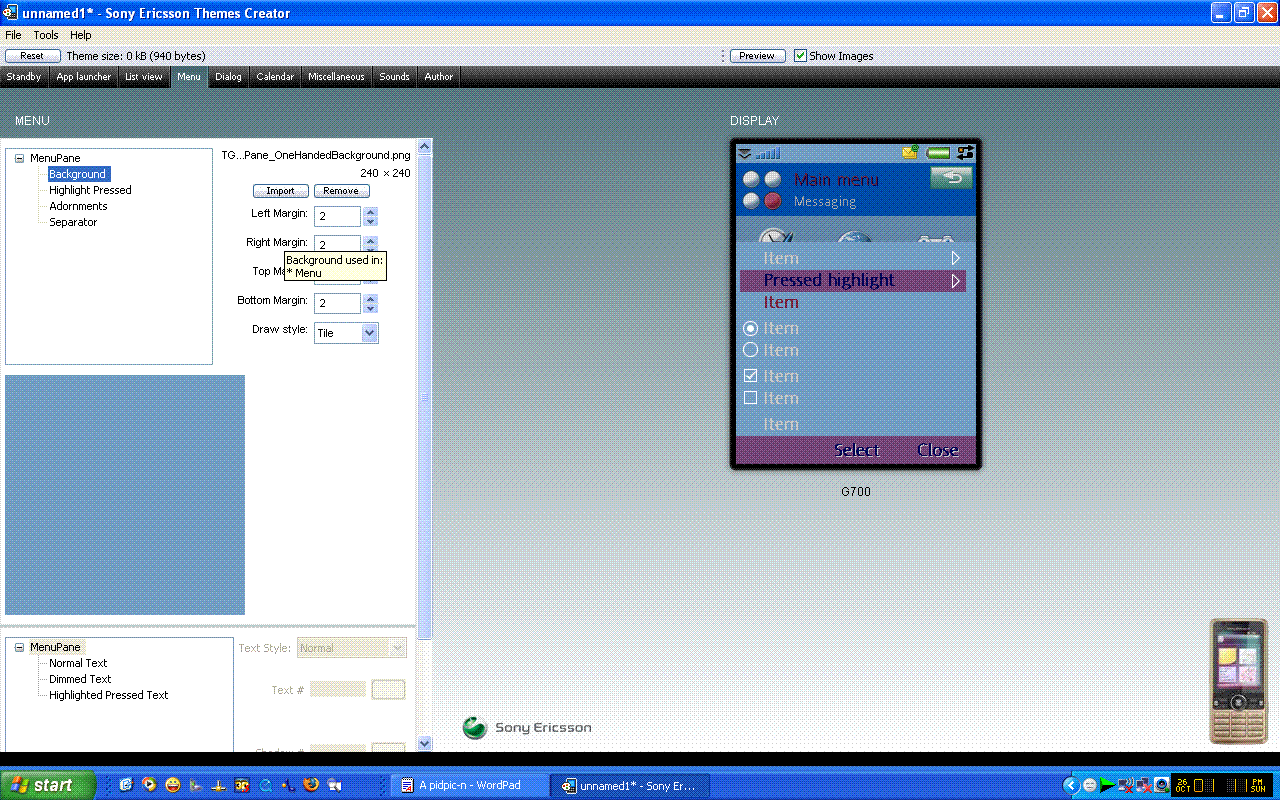
Task: Expand hidden system tray icons arrow
Action: coord(1070,785)
